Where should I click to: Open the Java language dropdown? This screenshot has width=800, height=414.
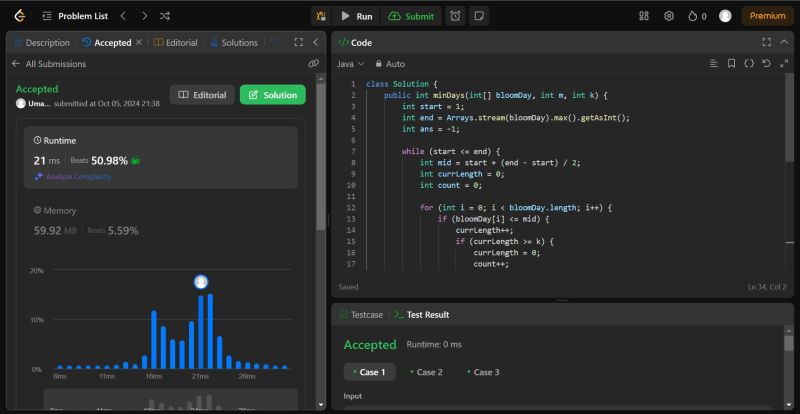351,64
